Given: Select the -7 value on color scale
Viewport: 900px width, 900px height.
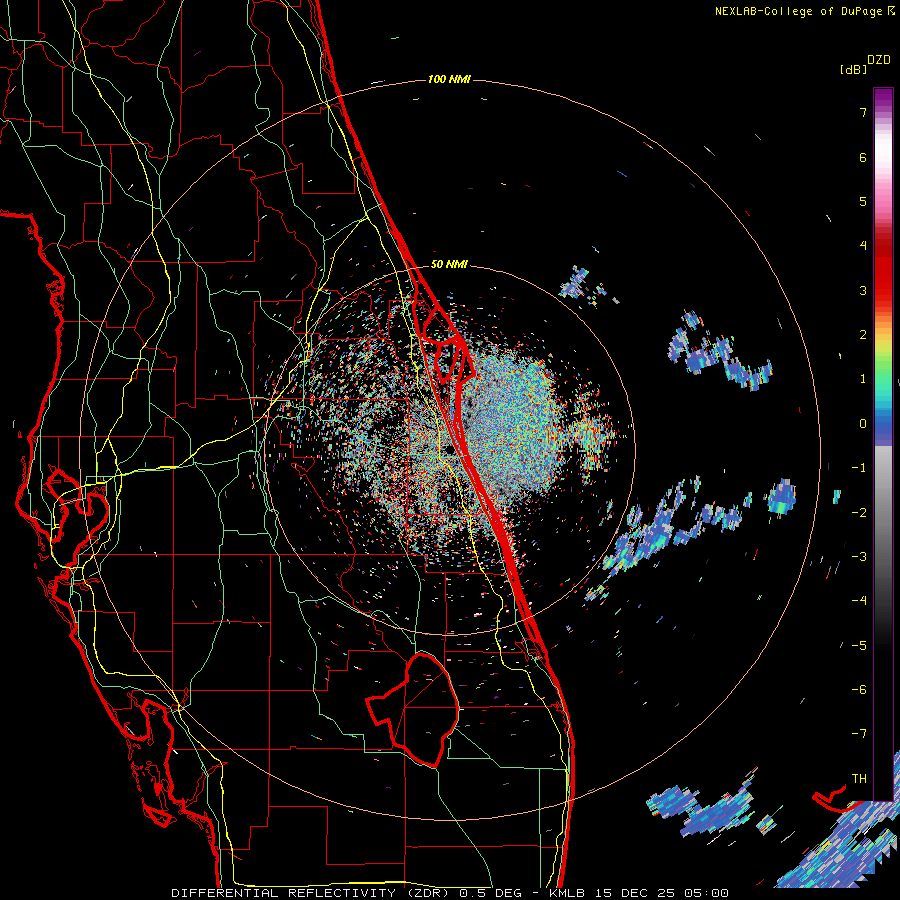Looking at the screenshot, I should (x=859, y=734).
